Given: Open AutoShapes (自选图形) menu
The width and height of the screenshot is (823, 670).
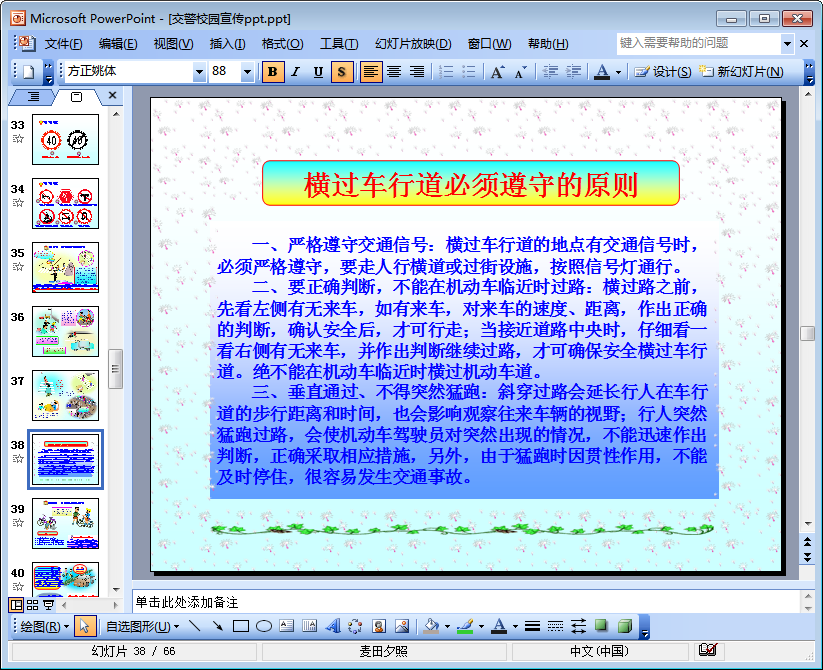Looking at the screenshot, I should point(142,626).
